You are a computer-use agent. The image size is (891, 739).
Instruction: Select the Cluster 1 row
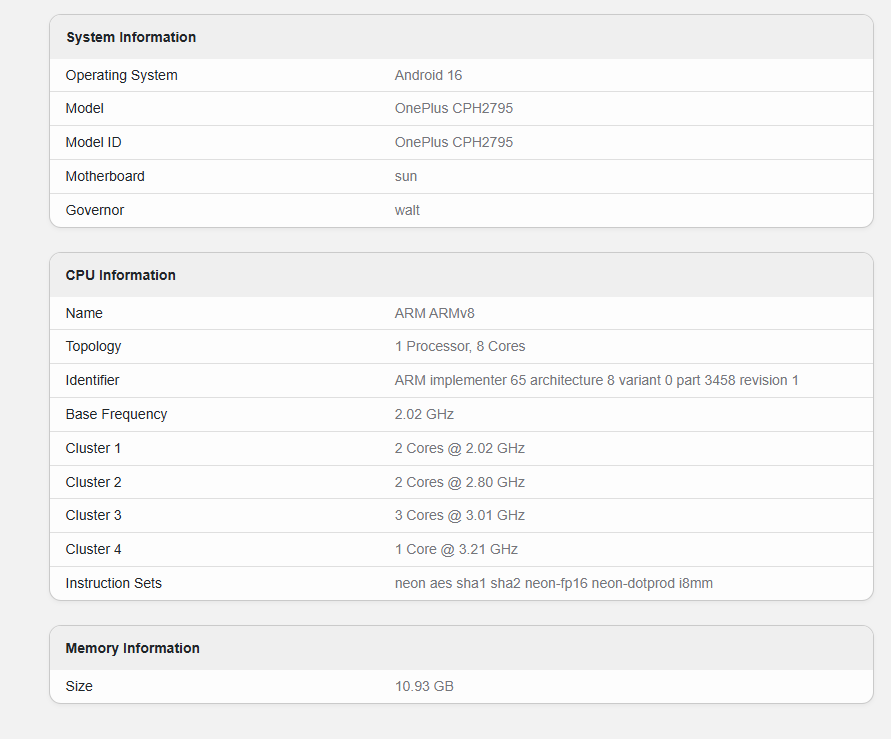pyautogui.click(x=93, y=448)
